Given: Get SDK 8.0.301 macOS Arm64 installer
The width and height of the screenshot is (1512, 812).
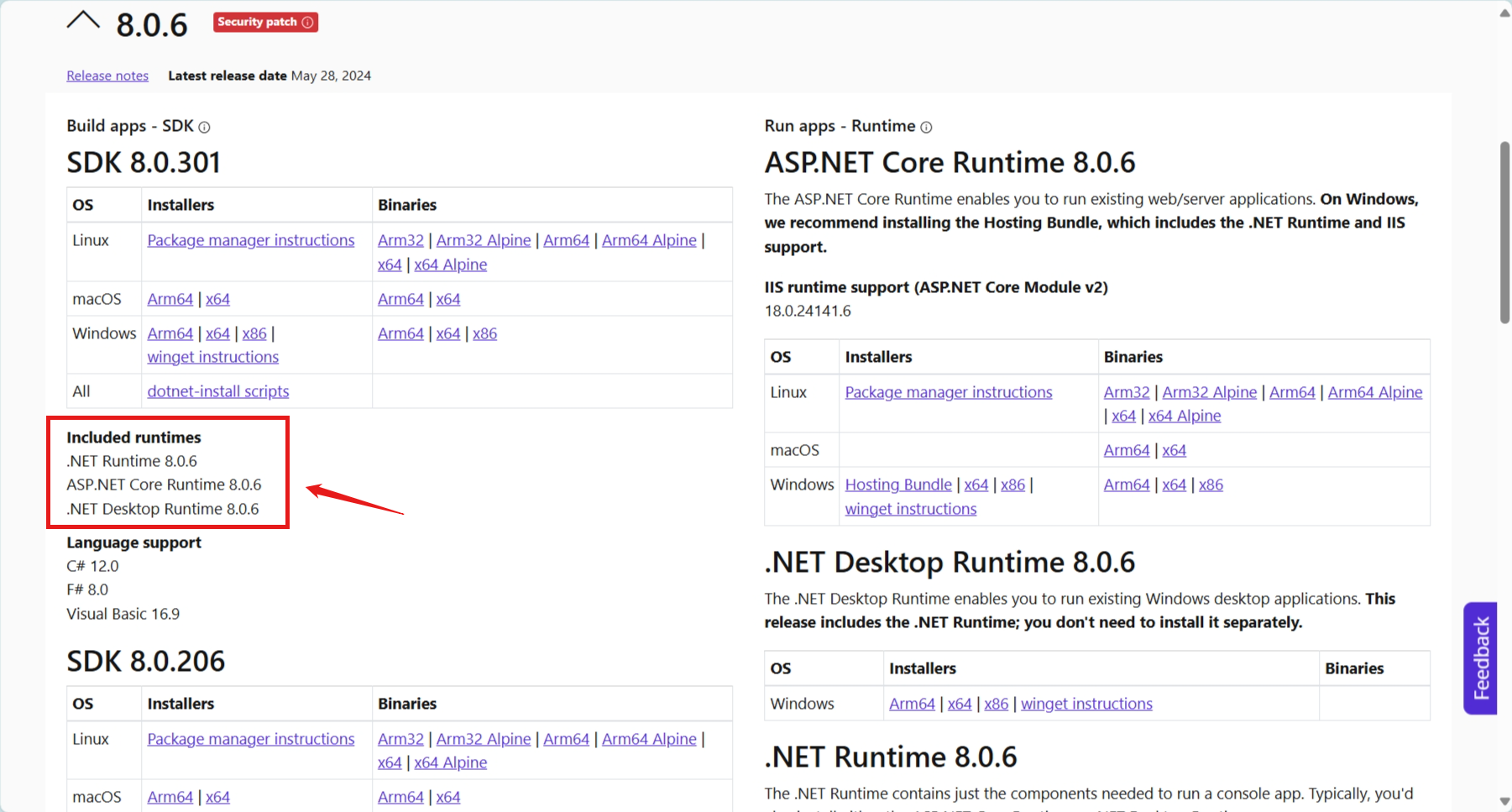Looking at the screenshot, I should (170, 299).
